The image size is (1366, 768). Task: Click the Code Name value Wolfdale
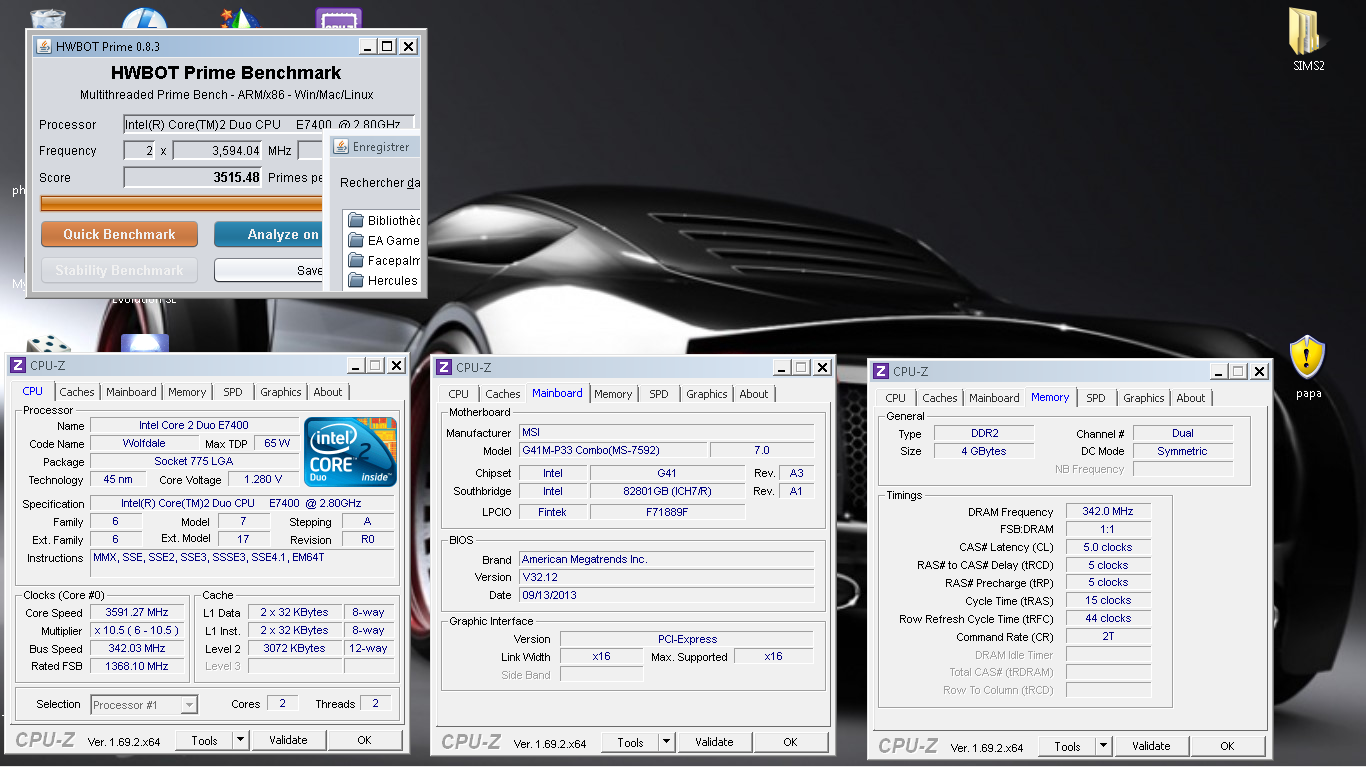144,443
